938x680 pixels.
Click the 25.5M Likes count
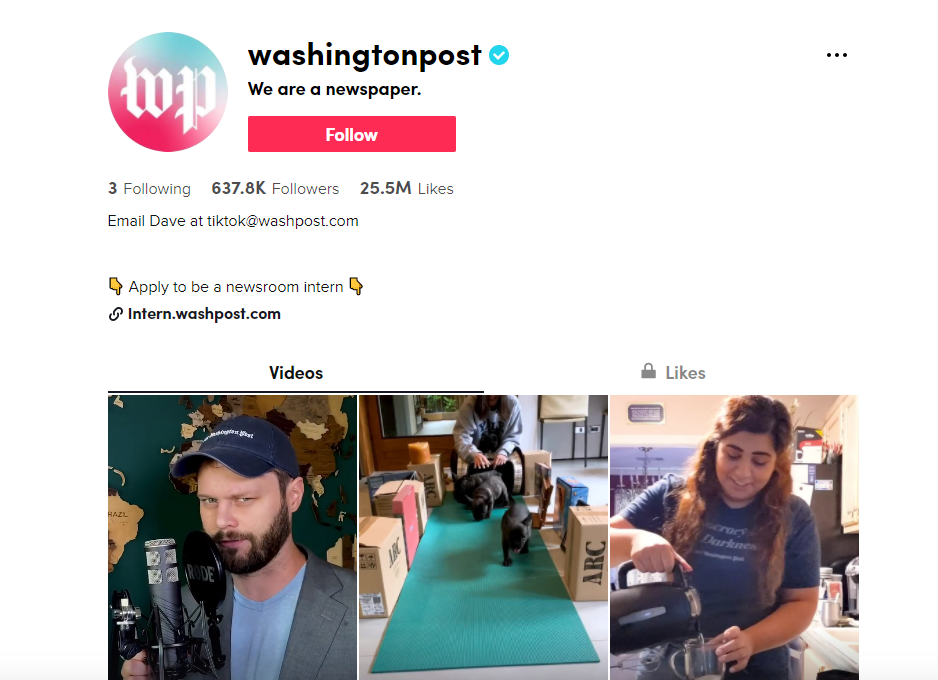tap(407, 188)
